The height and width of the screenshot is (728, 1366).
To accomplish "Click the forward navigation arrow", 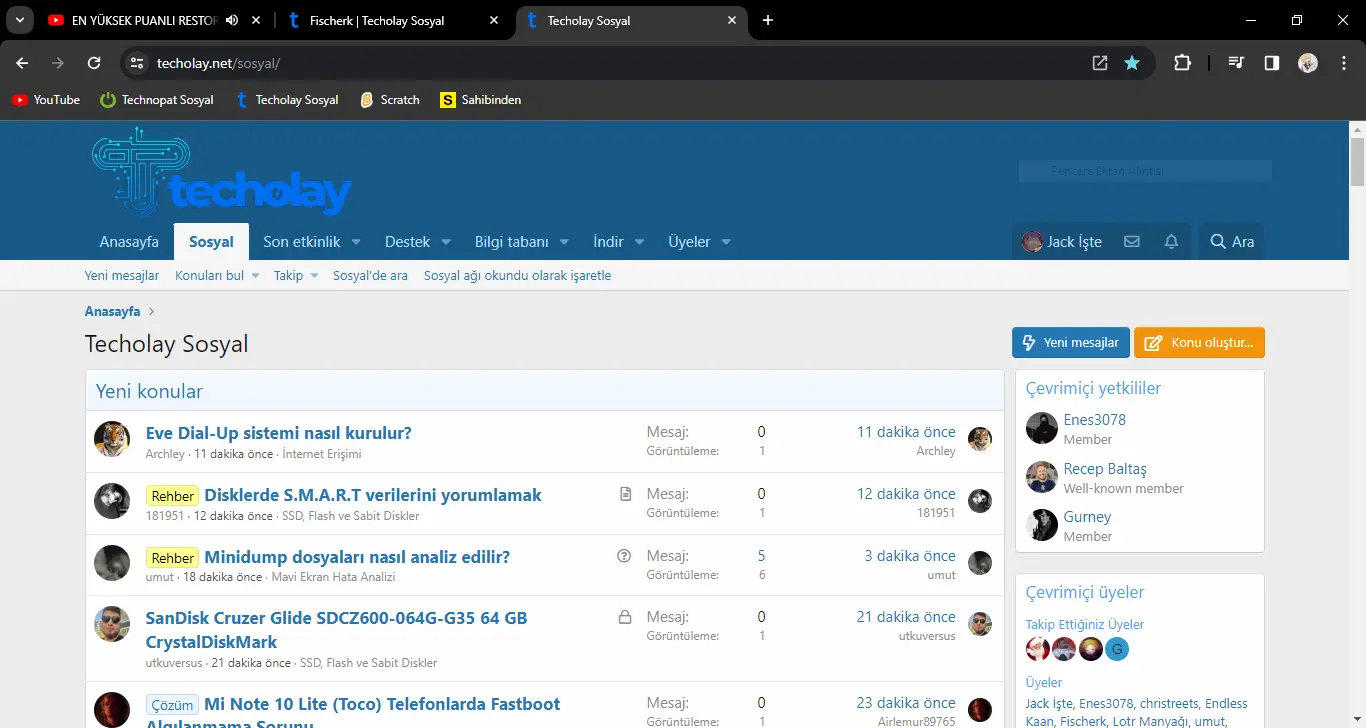I will 58,63.
